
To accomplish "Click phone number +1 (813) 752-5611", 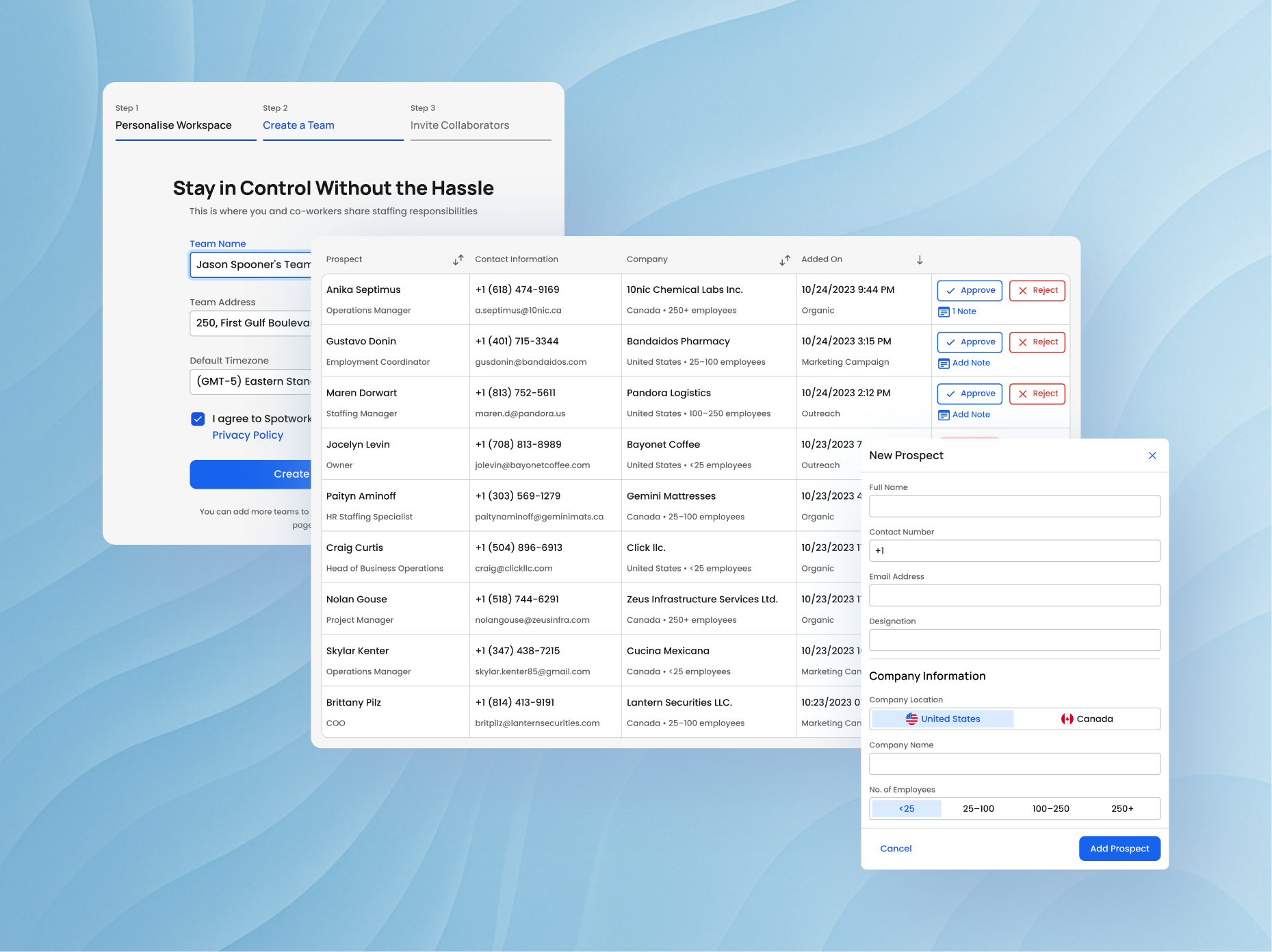I will point(515,393).
